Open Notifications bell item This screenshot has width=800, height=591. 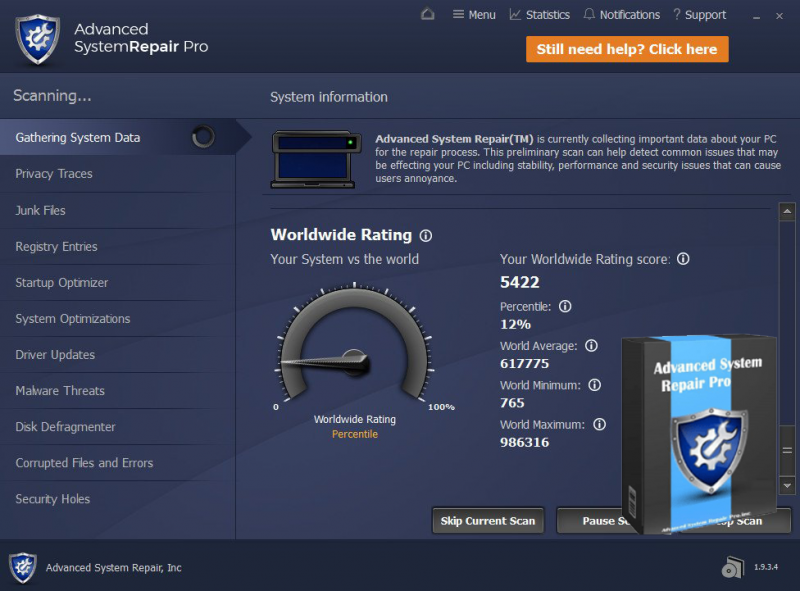click(621, 15)
